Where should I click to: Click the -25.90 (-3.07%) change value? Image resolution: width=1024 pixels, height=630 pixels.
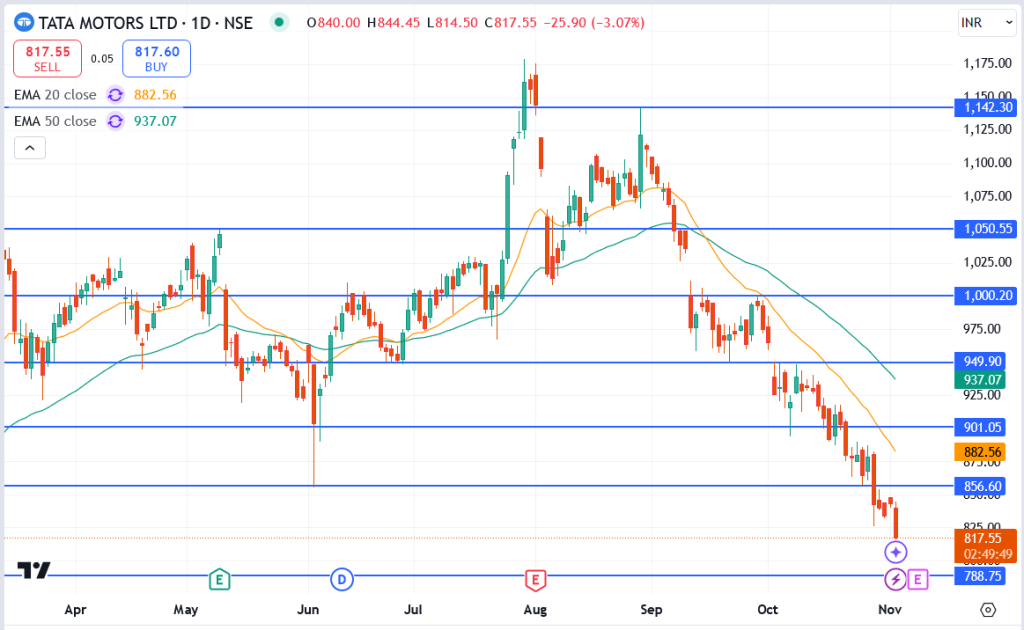pos(594,23)
